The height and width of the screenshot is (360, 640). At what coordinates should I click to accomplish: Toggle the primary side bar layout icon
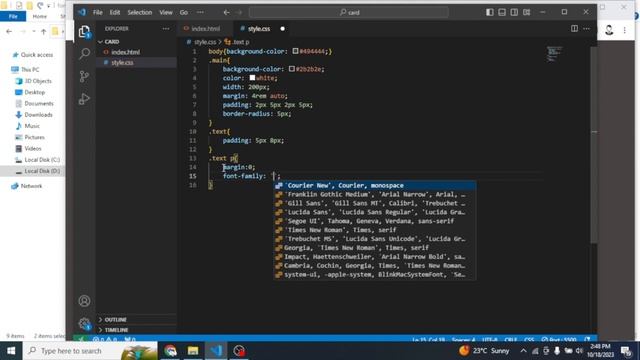coord(490,12)
